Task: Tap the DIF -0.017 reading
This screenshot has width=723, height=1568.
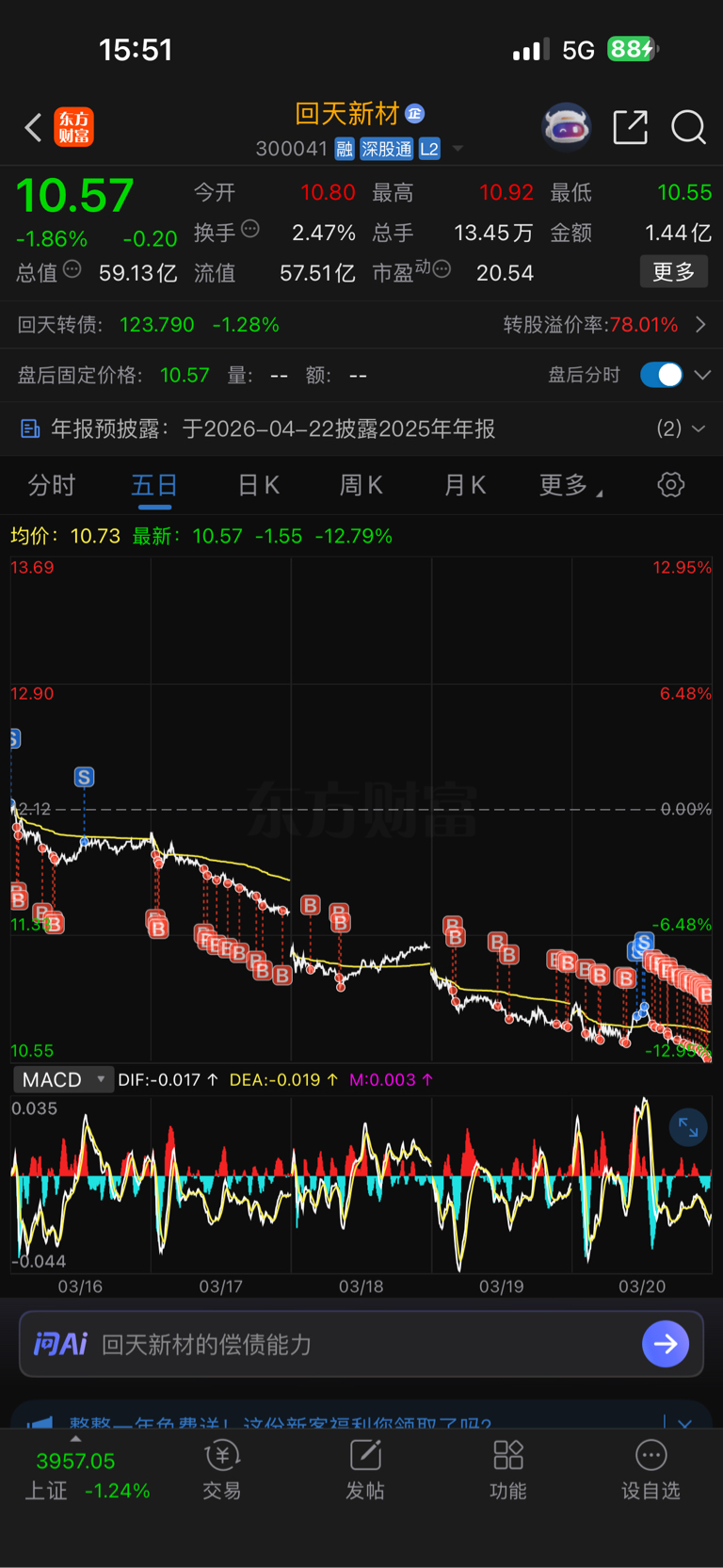Action: [x=168, y=1079]
